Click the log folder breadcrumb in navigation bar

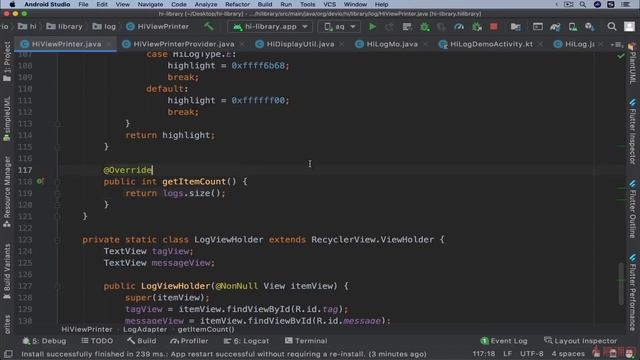(x=104, y=27)
